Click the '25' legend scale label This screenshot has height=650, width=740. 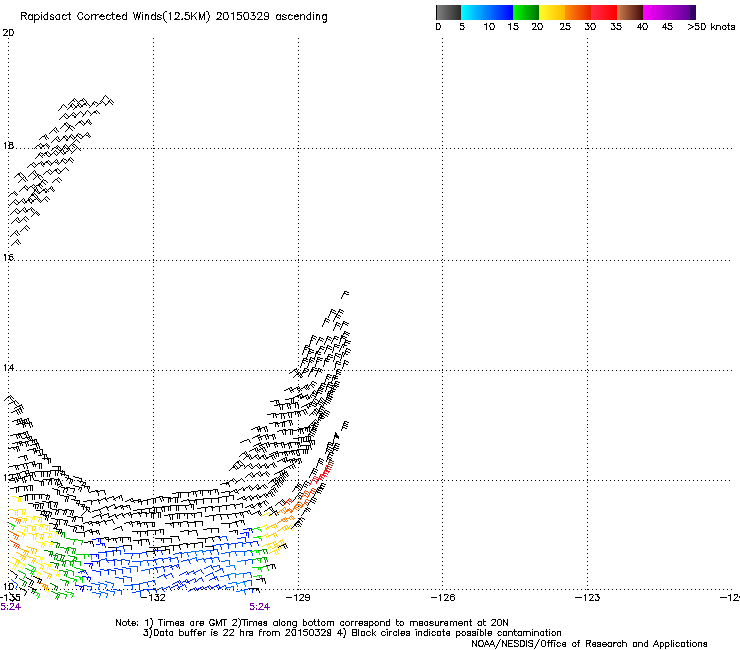565,27
